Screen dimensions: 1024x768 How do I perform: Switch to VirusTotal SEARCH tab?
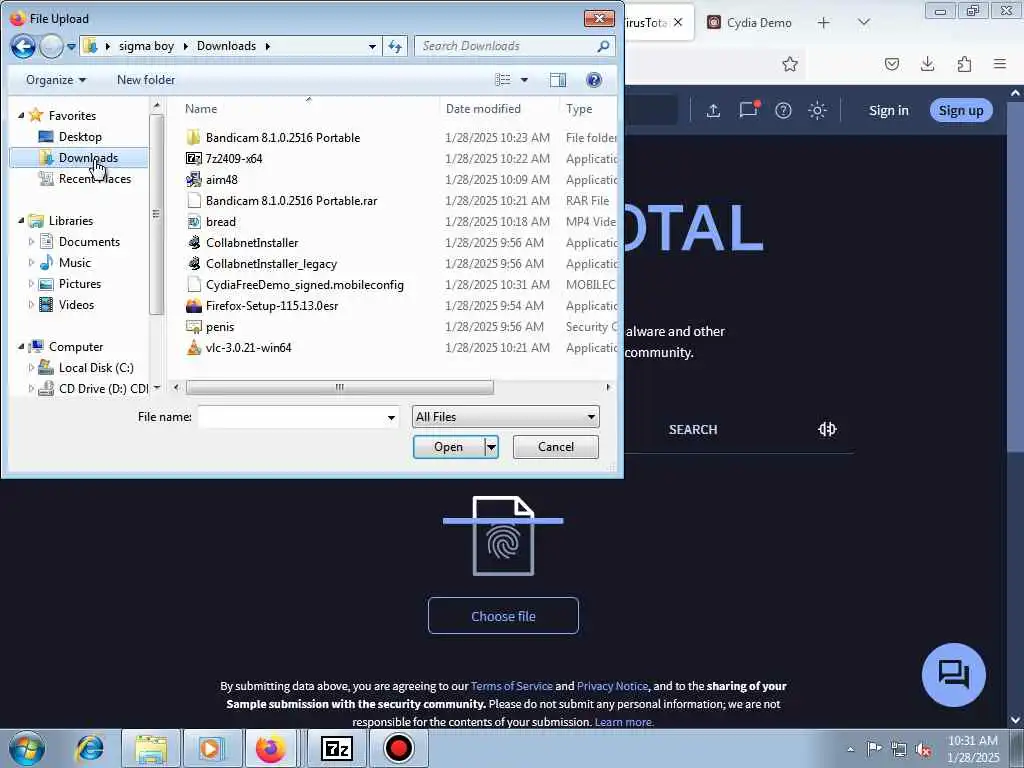[x=693, y=430]
